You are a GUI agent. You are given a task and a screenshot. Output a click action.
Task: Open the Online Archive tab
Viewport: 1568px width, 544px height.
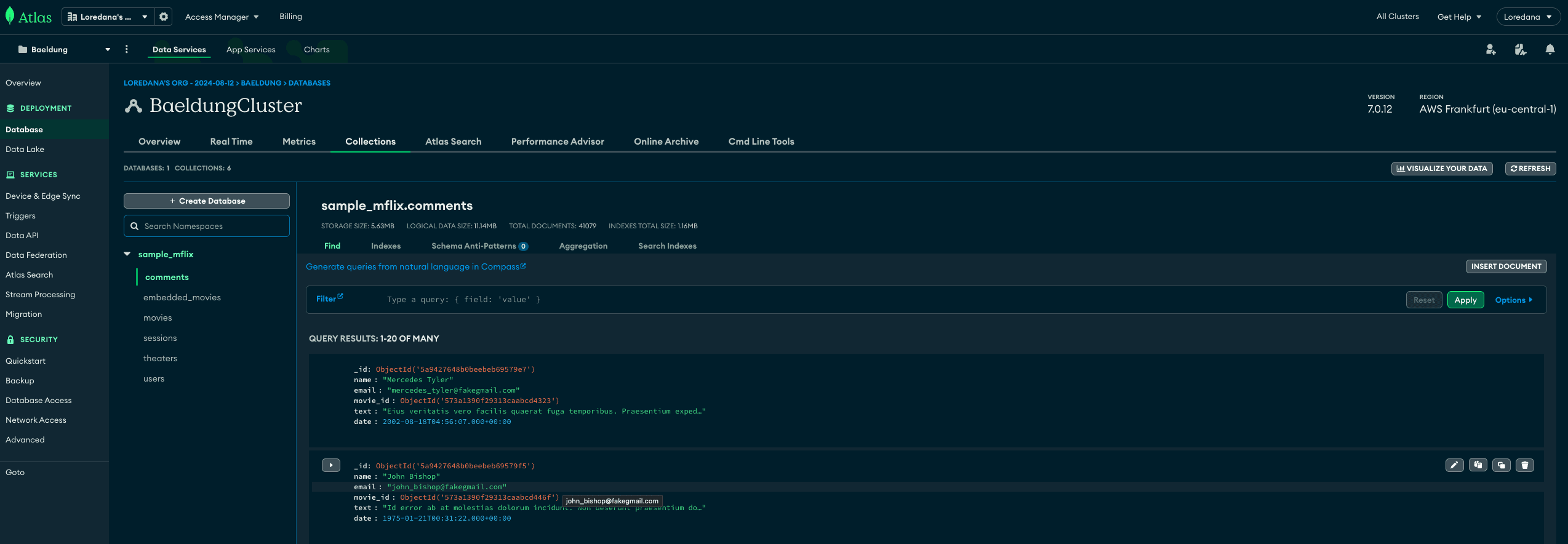pos(666,142)
